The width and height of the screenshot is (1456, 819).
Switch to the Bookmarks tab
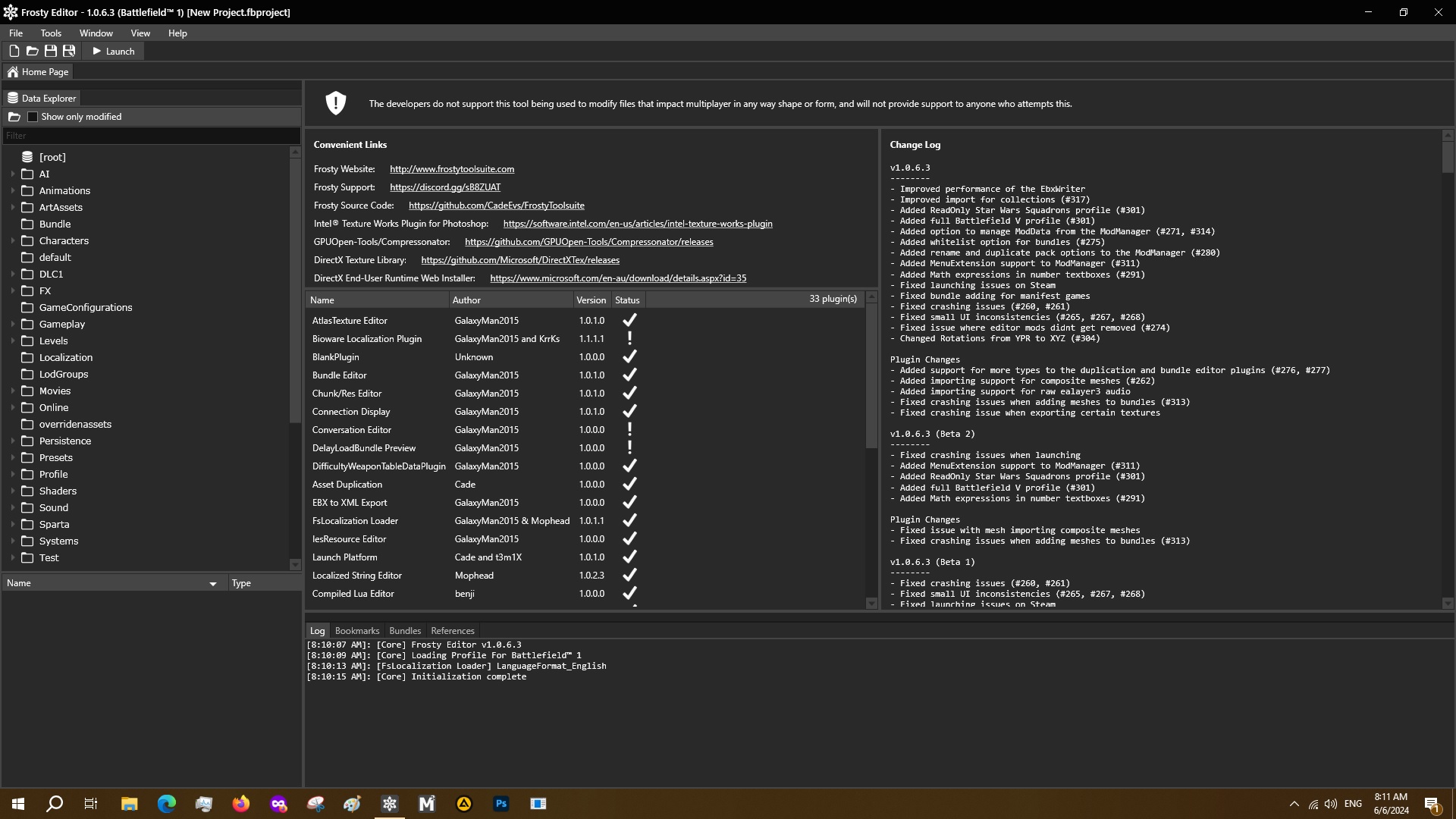[356, 631]
